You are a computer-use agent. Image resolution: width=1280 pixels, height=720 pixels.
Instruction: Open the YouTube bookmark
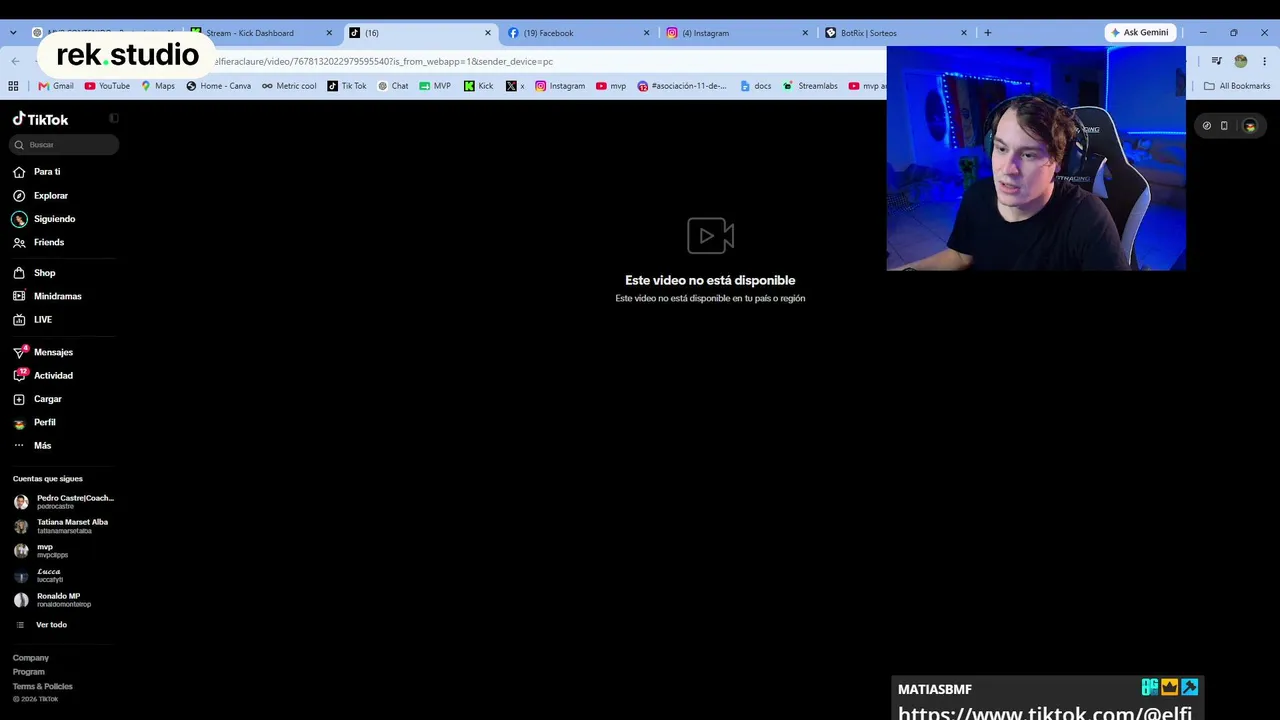click(107, 86)
